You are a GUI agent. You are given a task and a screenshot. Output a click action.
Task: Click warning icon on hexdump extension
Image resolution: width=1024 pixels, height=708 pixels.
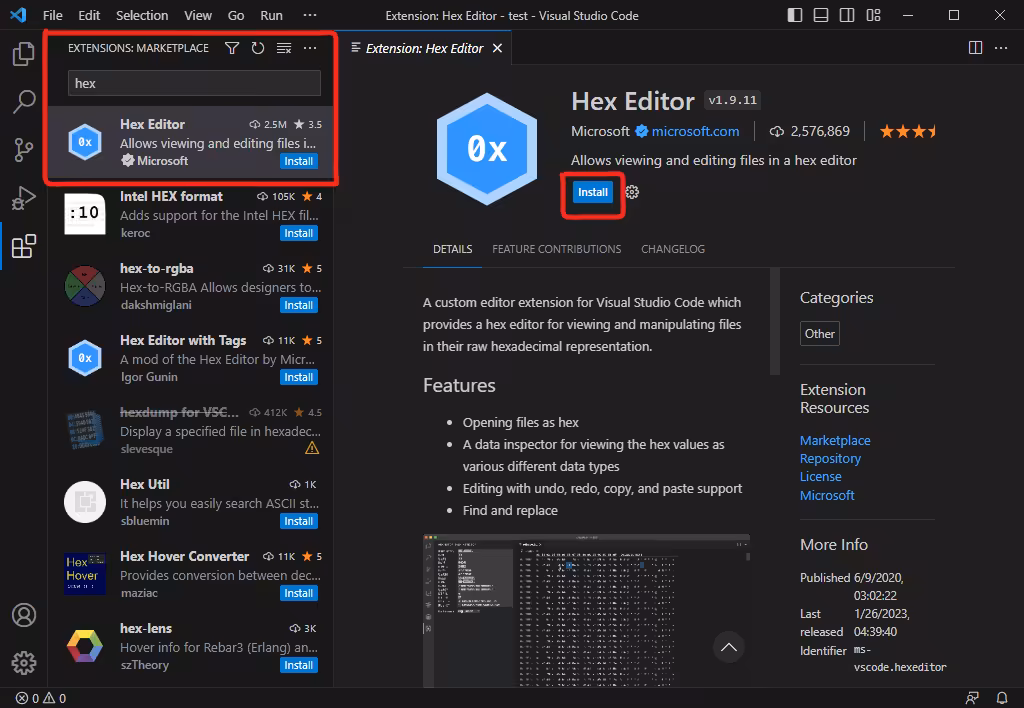(312, 448)
